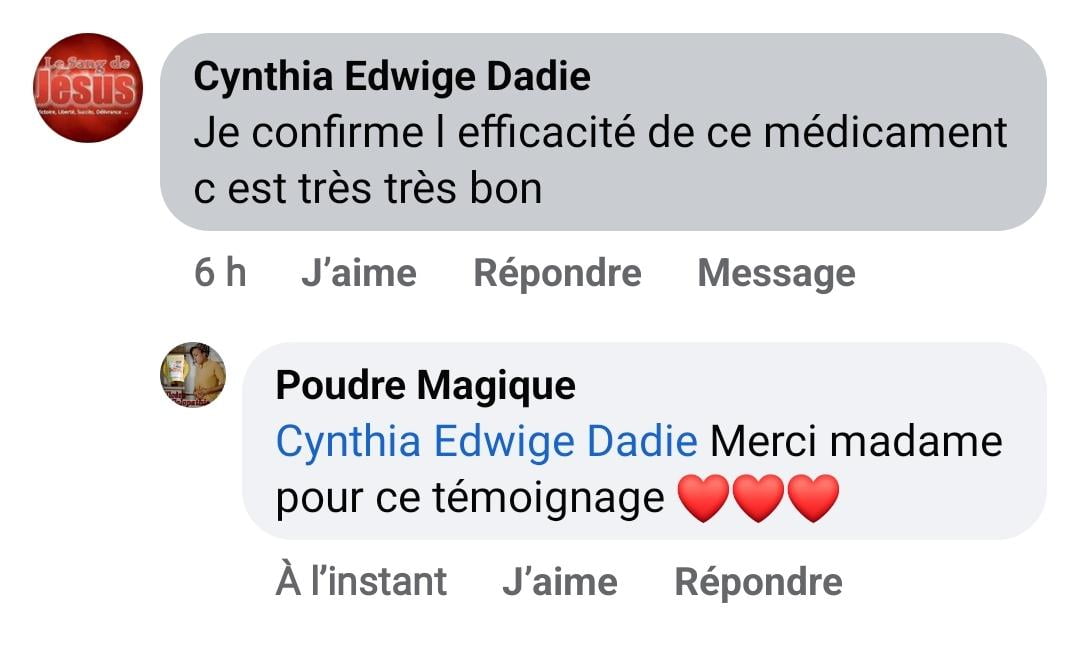Tap the 'c est très très bon' line
The height and width of the screenshot is (645, 1080).
(367, 188)
